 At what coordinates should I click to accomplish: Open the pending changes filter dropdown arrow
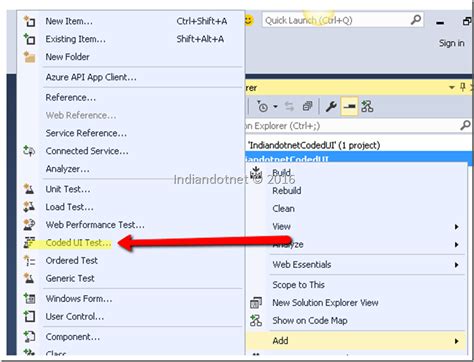tap(275, 107)
